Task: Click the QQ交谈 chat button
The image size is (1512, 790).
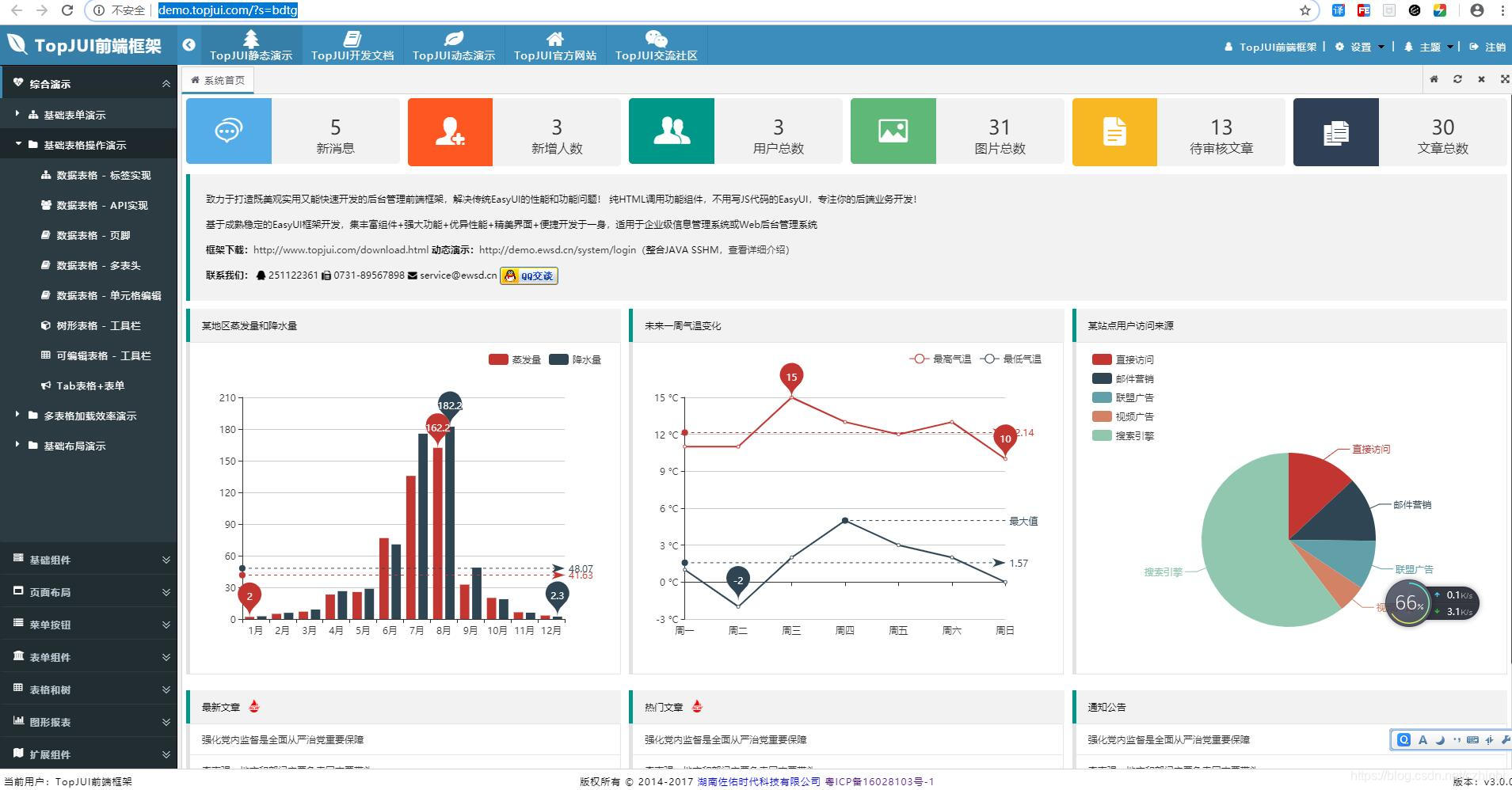Action: 529,275
